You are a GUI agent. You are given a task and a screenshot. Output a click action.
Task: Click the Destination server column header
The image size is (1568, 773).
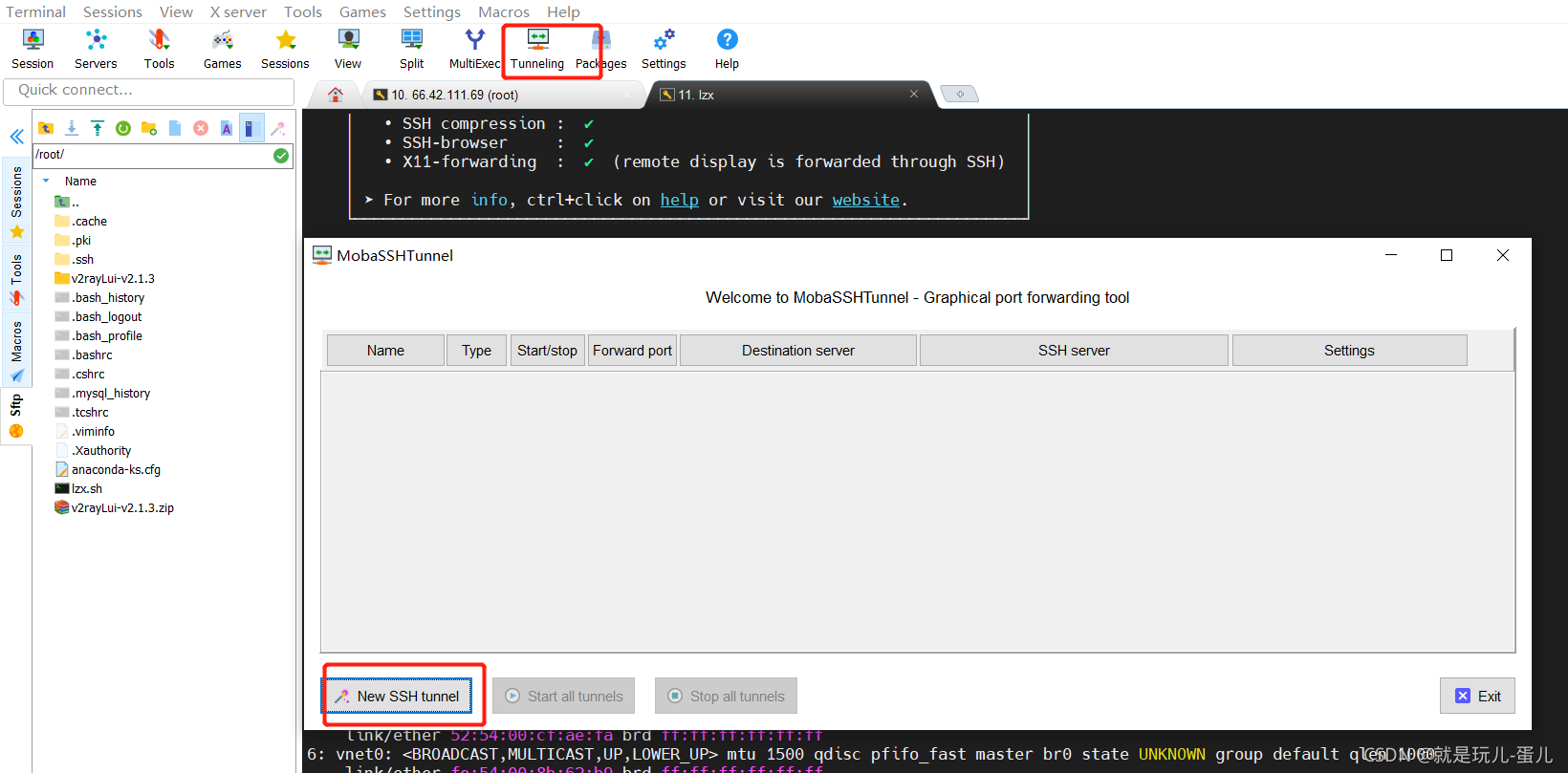[798, 351]
